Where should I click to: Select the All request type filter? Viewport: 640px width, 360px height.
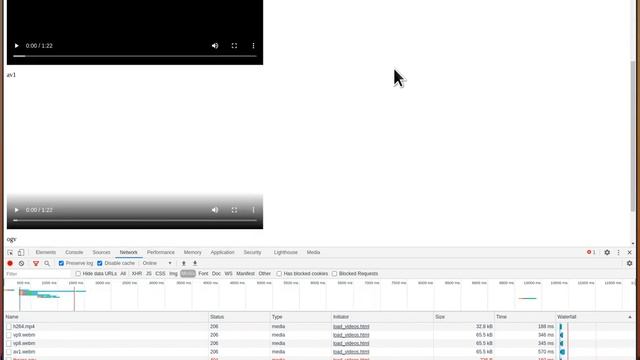pos(123,274)
